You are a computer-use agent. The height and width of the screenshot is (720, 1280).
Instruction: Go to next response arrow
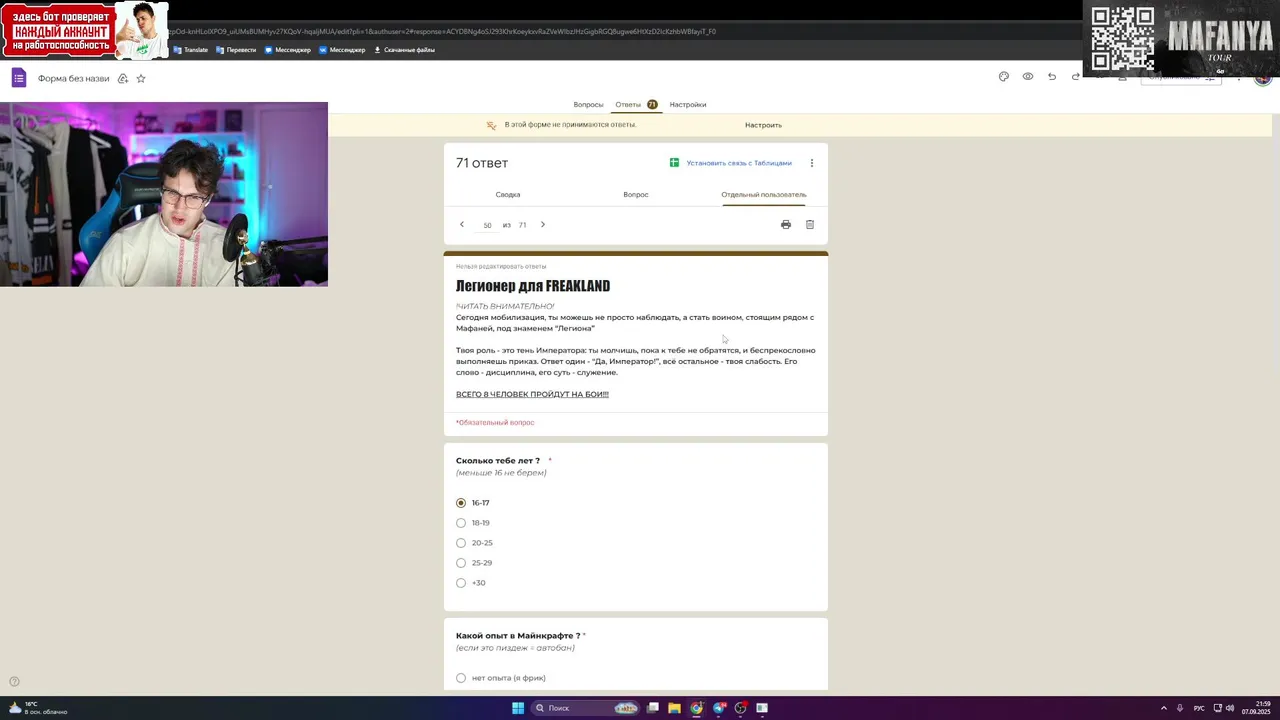pyautogui.click(x=543, y=225)
